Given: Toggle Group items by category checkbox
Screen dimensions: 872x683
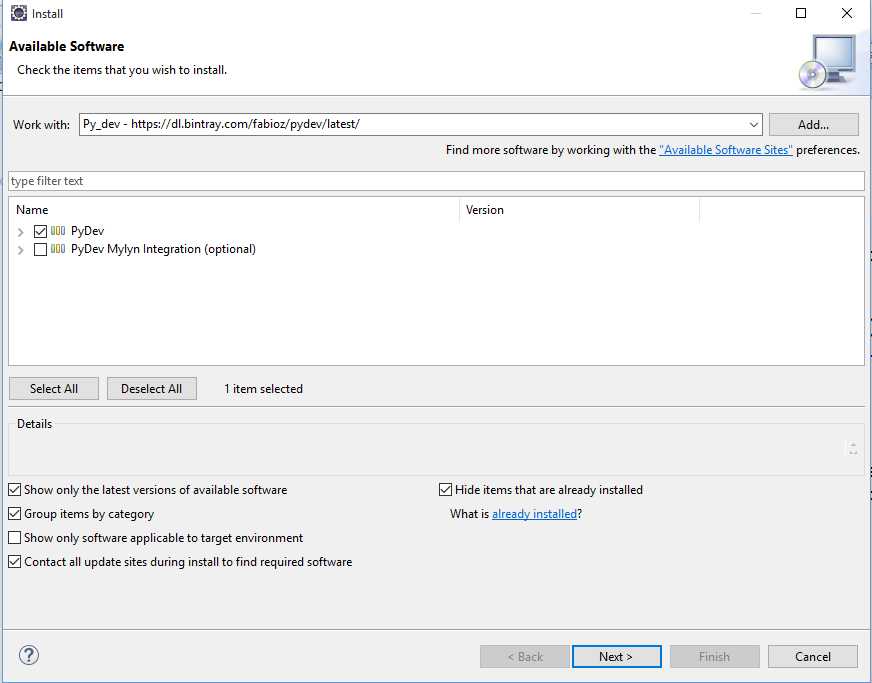Looking at the screenshot, I should 14,514.
